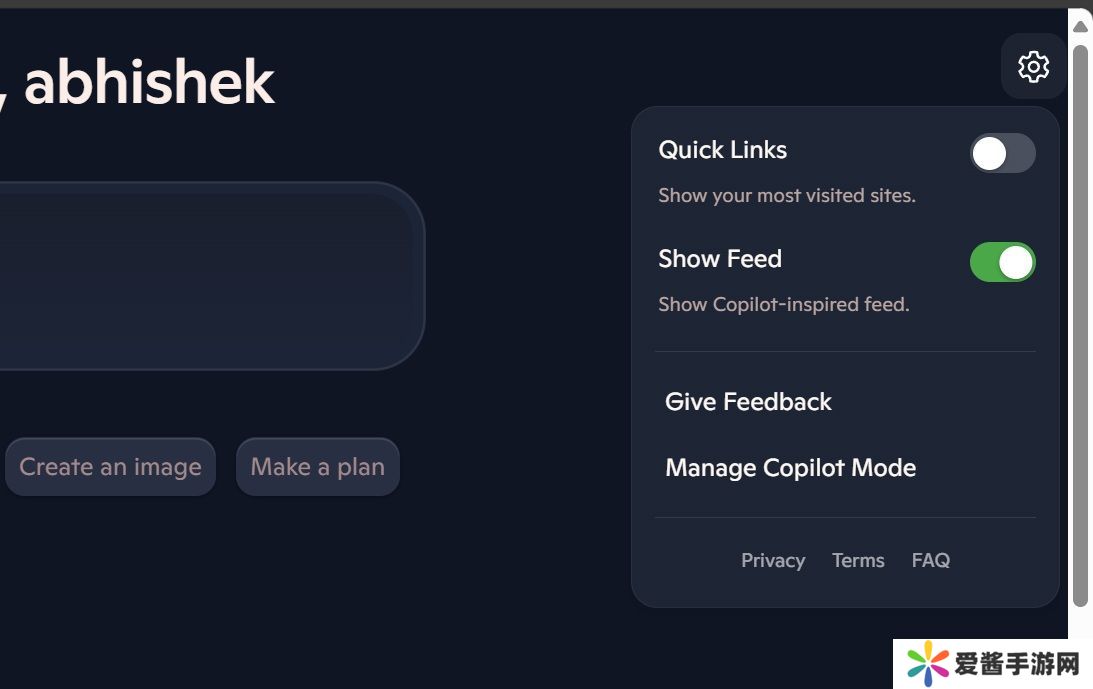1093x689 pixels.
Task: Click the 'Show Copilot-inspired feed' description
Action: (x=783, y=305)
